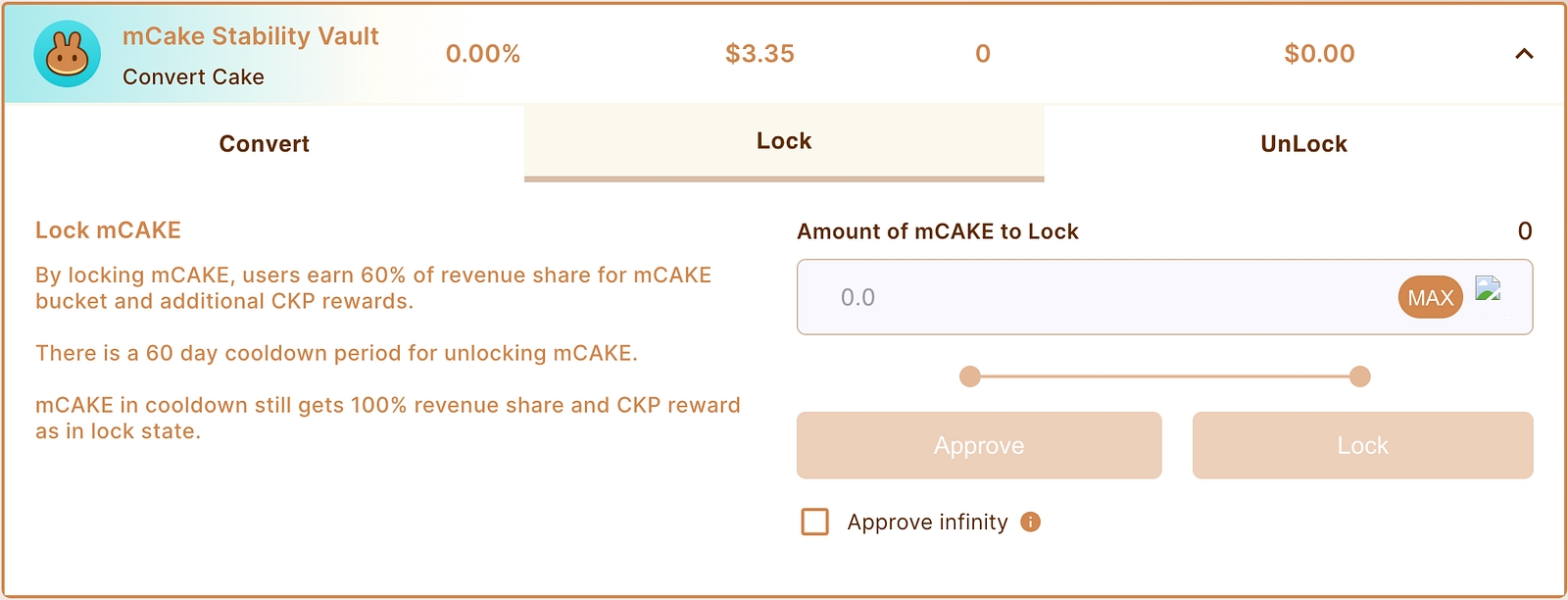The height and width of the screenshot is (600, 1568).
Task: Switch to the Convert tab
Action: pos(264,144)
